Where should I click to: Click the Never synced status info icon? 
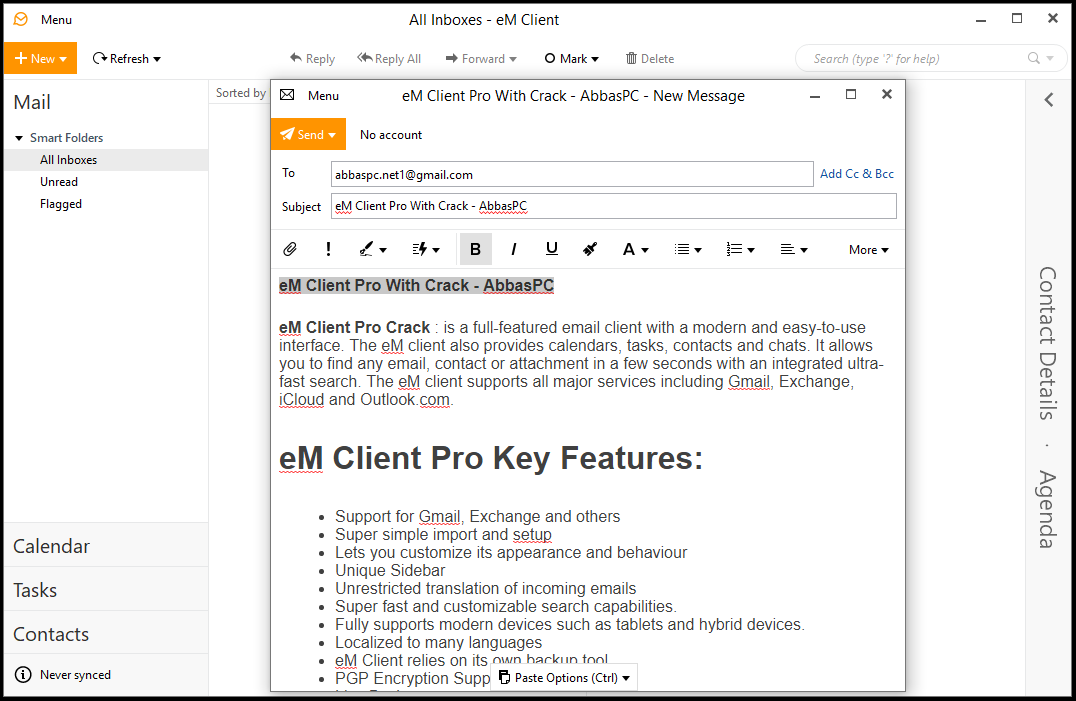click(23, 675)
